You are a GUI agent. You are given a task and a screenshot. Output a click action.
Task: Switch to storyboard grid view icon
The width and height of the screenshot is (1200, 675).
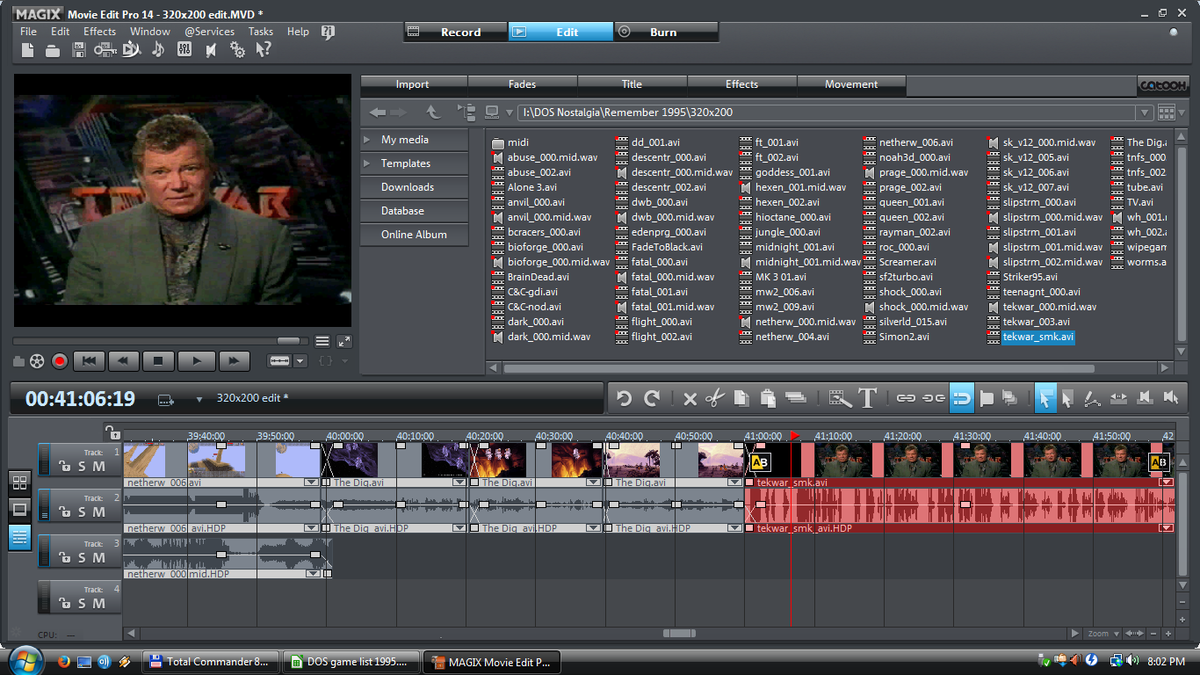point(20,482)
